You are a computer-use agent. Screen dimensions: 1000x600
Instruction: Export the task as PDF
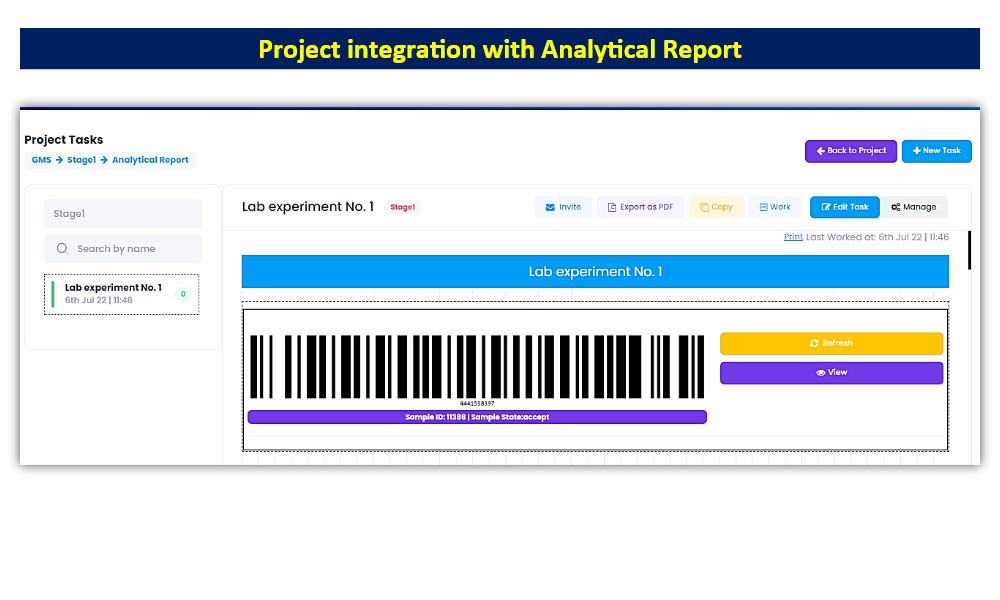[640, 207]
